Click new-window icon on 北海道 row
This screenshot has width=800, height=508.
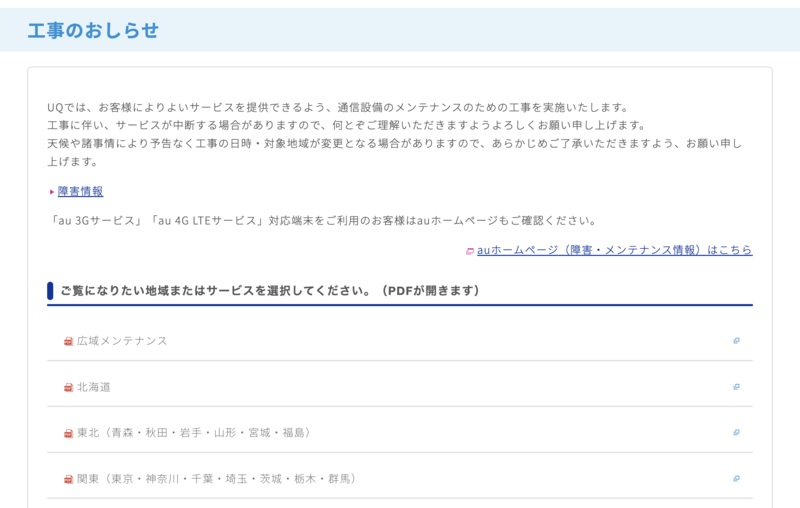coord(736,387)
